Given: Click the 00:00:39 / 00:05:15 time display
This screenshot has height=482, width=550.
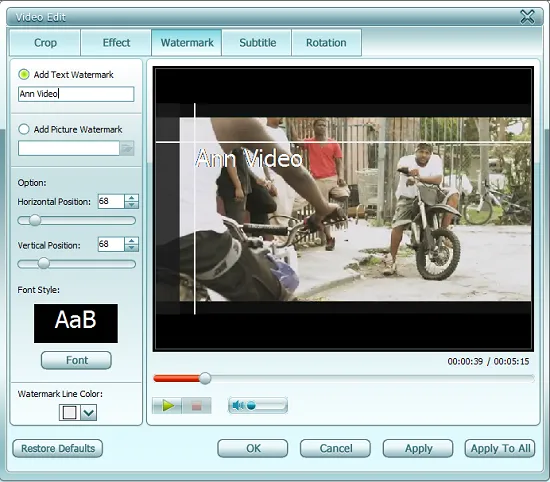Looking at the screenshot, I should [488, 361].
